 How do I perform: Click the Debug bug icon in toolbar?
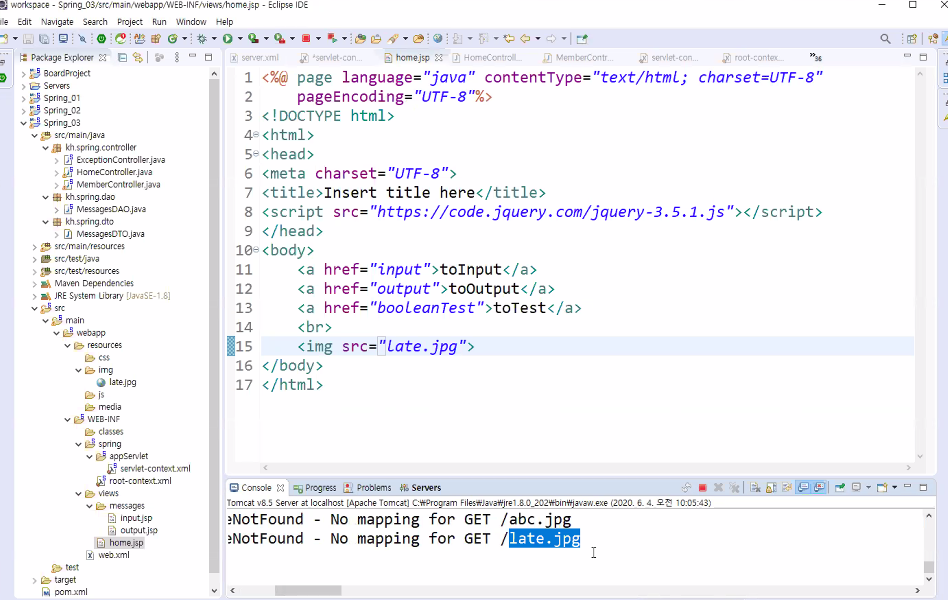click(x=202, y=39)
